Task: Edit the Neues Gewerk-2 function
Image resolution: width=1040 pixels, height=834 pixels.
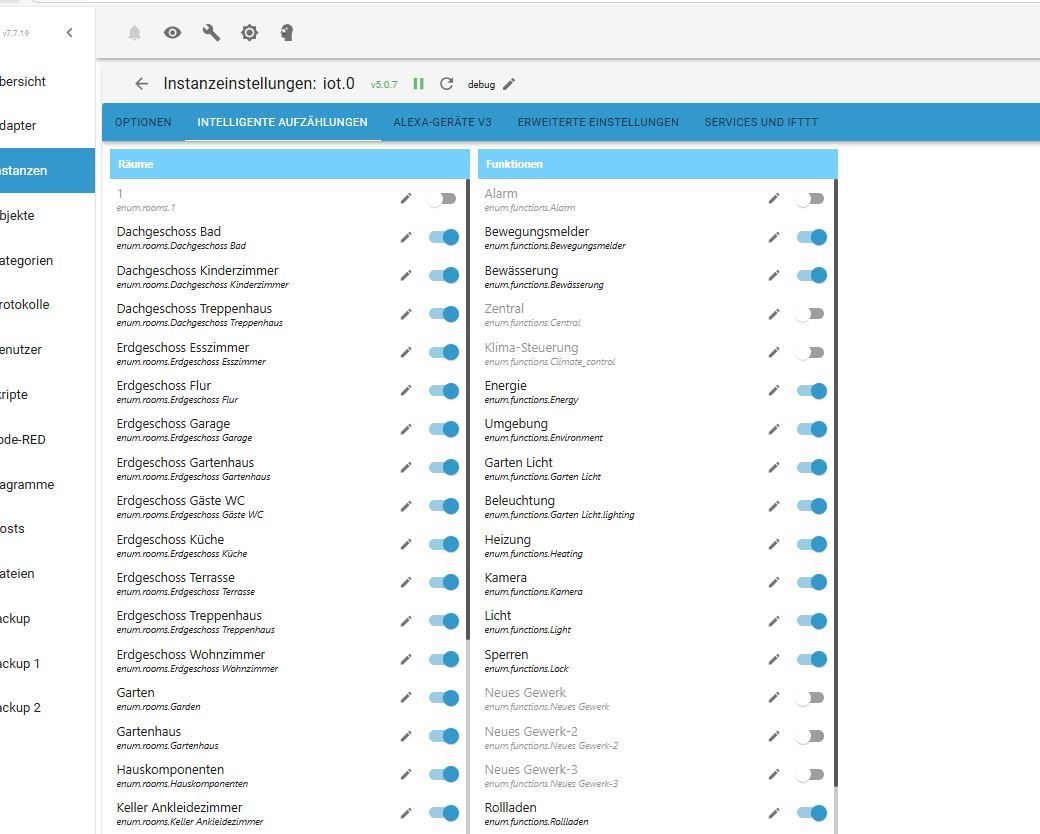Action: [773, 736]
